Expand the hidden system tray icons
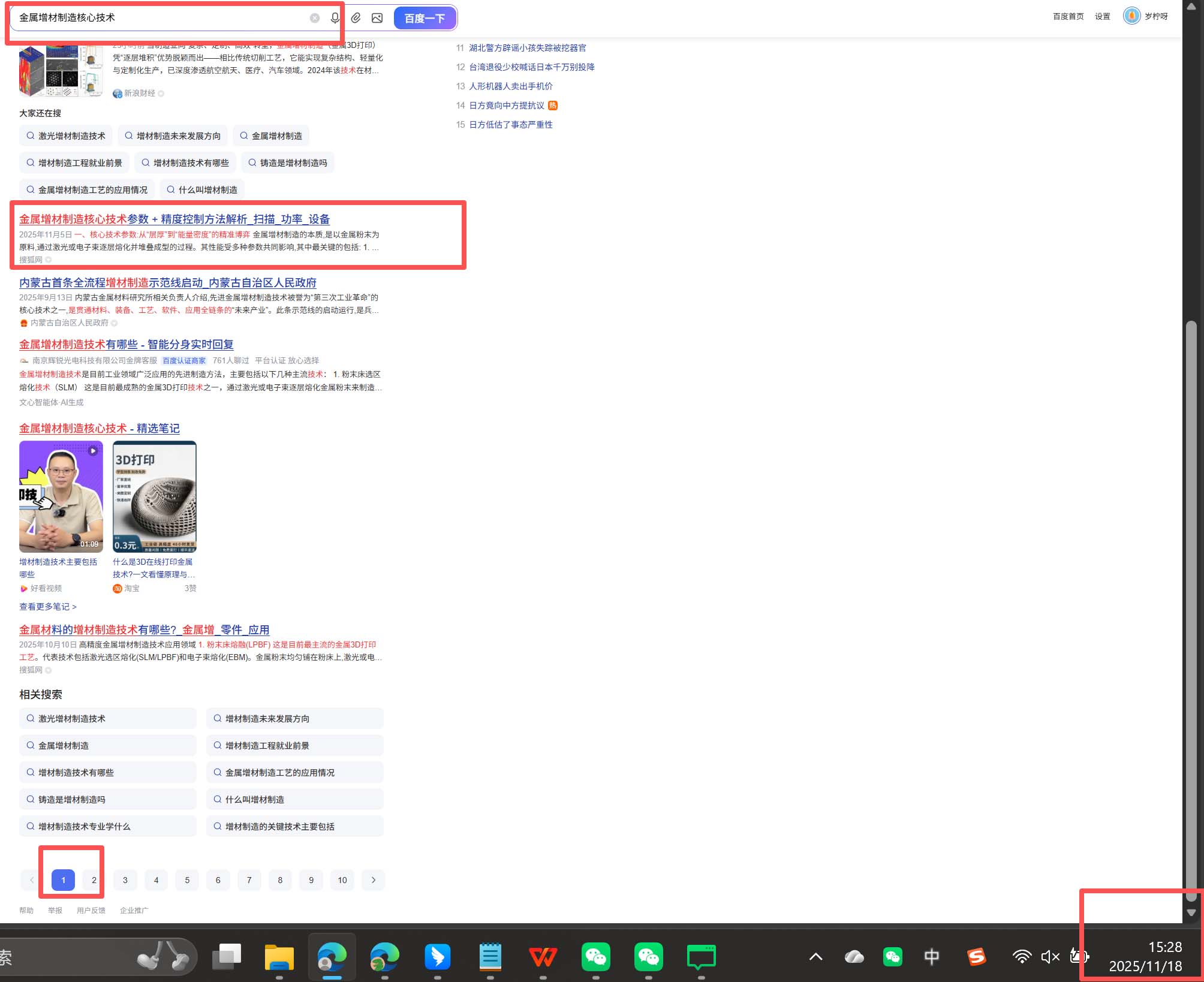1204x982 pixels. (815, 956)
